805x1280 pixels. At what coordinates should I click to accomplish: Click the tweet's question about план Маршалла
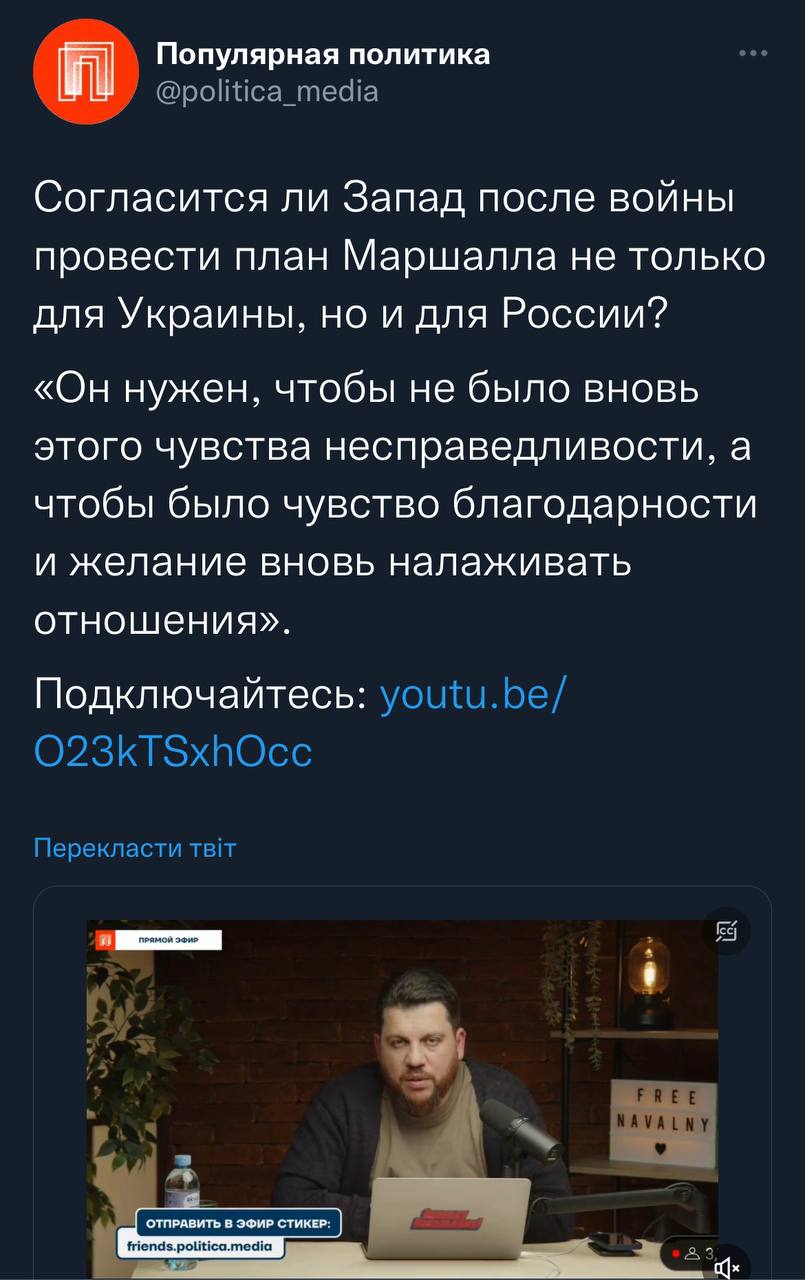click(399, 256)
